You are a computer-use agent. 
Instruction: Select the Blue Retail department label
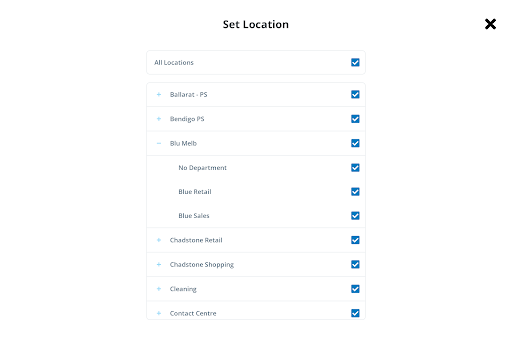pyautogui.click(x=195, y=192)
